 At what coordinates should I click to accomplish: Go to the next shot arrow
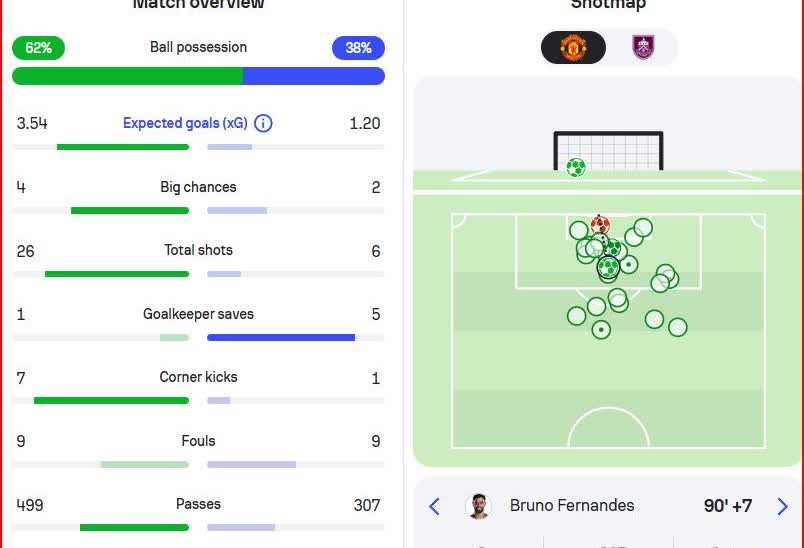tap(782, 506)
